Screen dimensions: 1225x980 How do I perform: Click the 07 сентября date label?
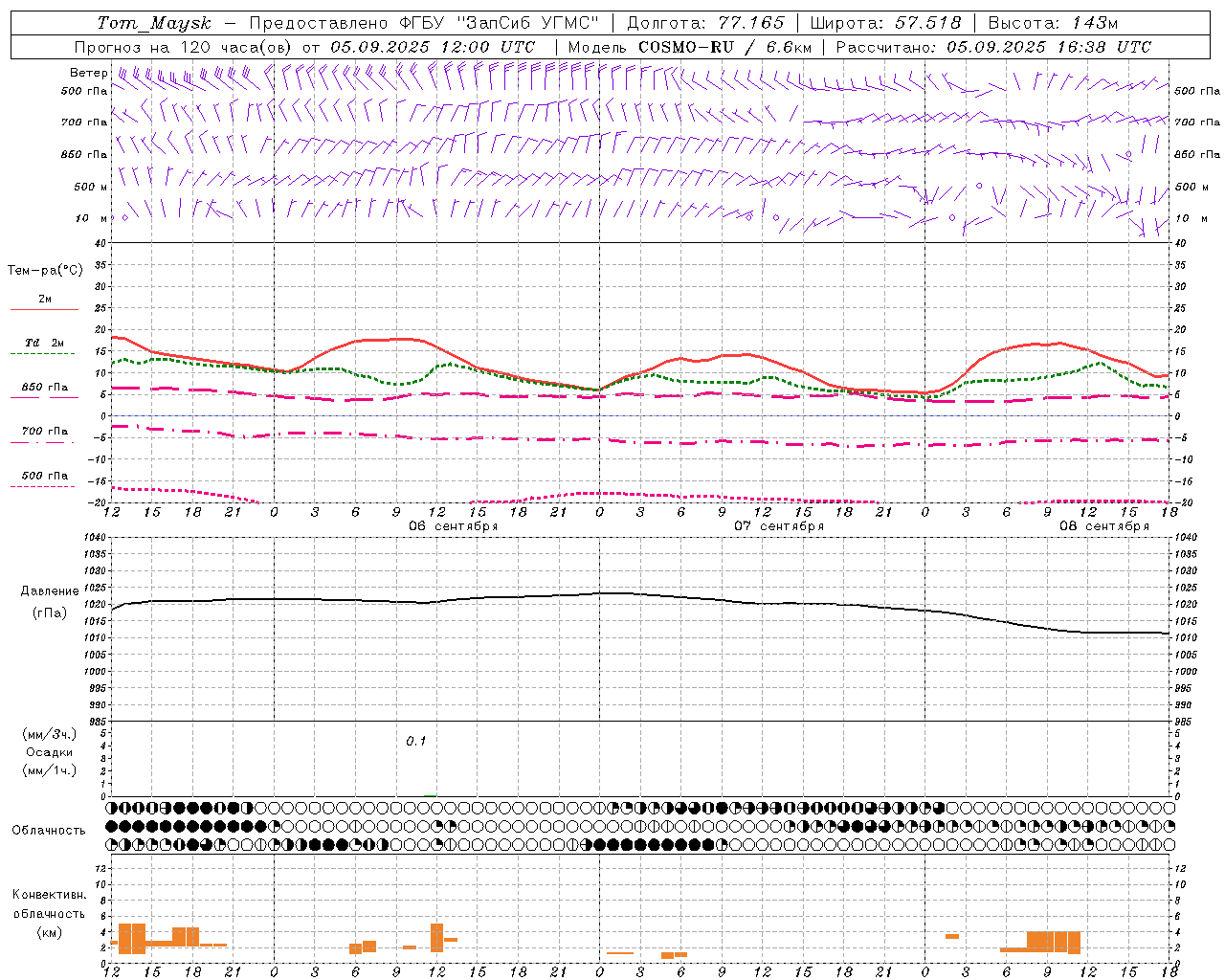(779, 526)
